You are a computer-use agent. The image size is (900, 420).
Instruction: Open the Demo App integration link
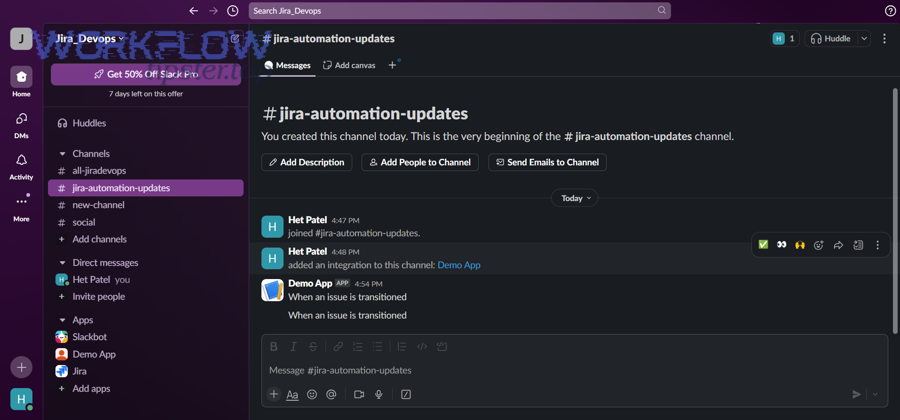point(459,265)
